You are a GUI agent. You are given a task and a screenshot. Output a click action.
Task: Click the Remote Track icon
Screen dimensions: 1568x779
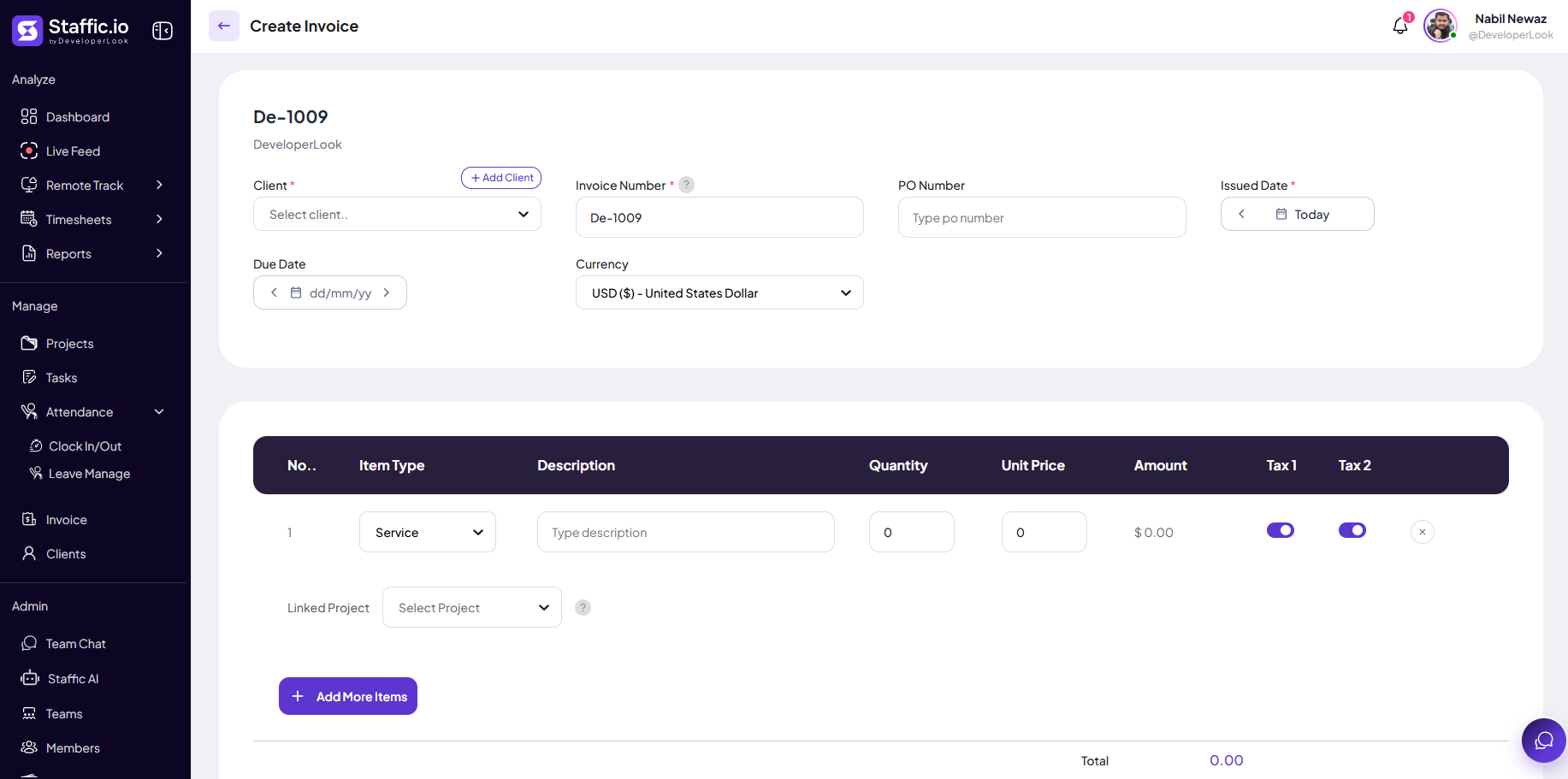pyautogui.click(x=29, y=185)
